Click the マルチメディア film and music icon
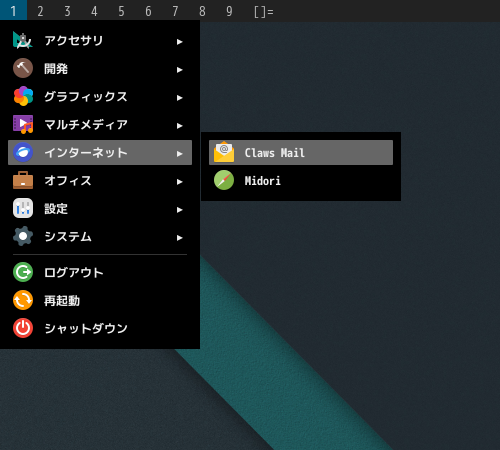500x450 pixels. 23,124
